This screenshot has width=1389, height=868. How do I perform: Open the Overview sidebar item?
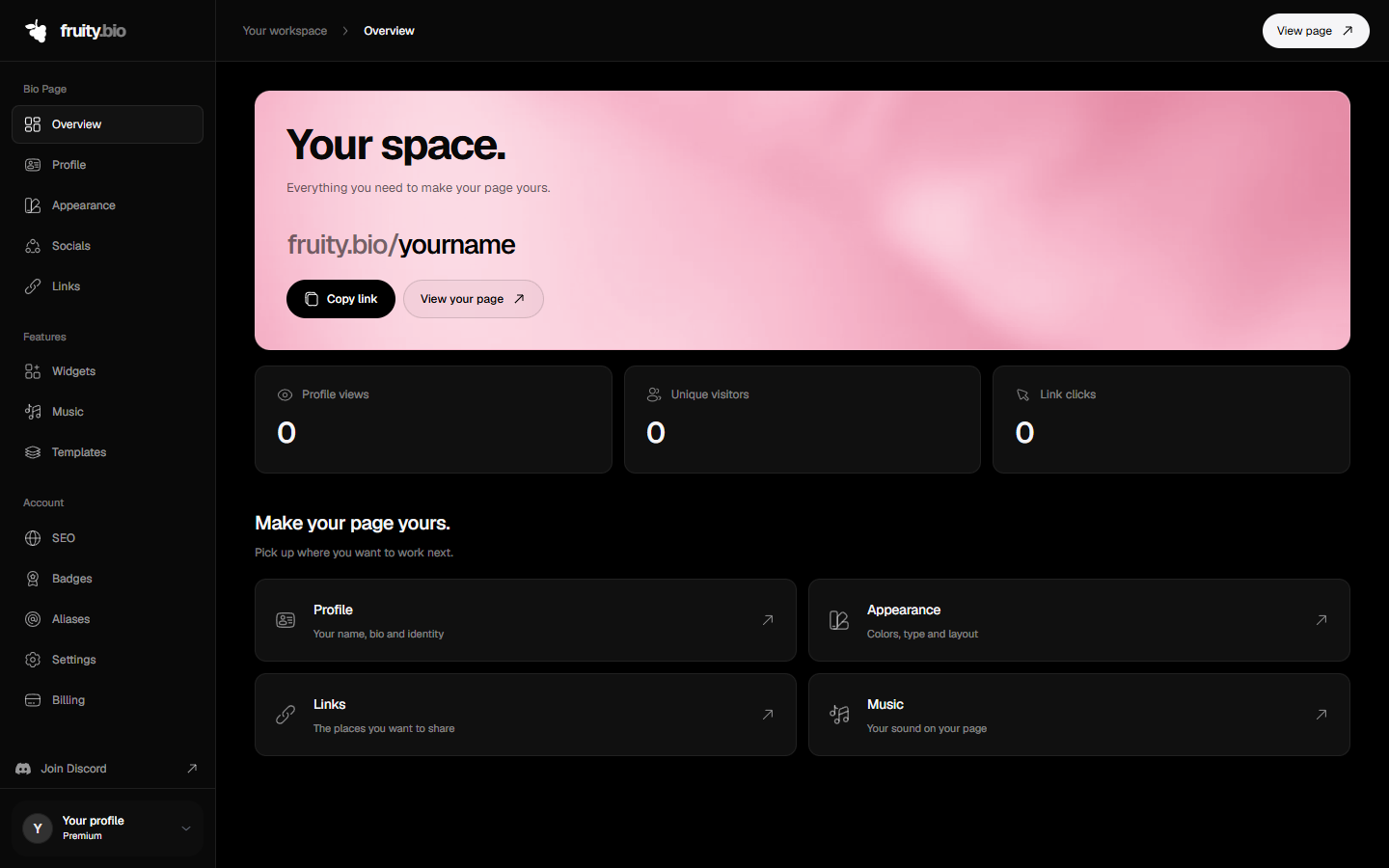pyautogui.click(x=107, y=124)
